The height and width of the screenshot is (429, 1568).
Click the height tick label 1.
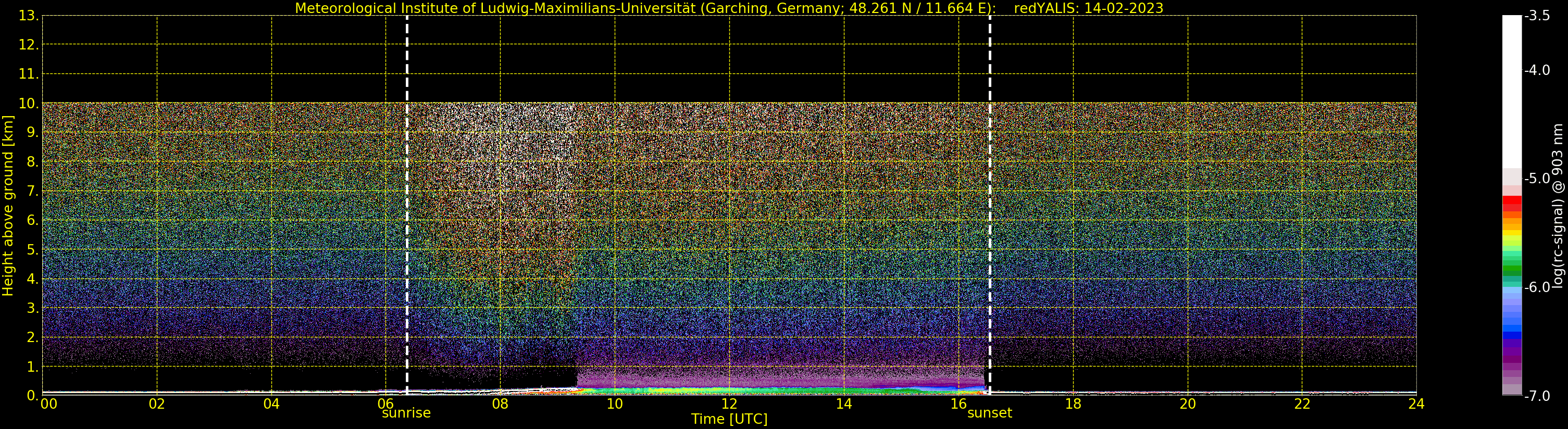(32, 367)
